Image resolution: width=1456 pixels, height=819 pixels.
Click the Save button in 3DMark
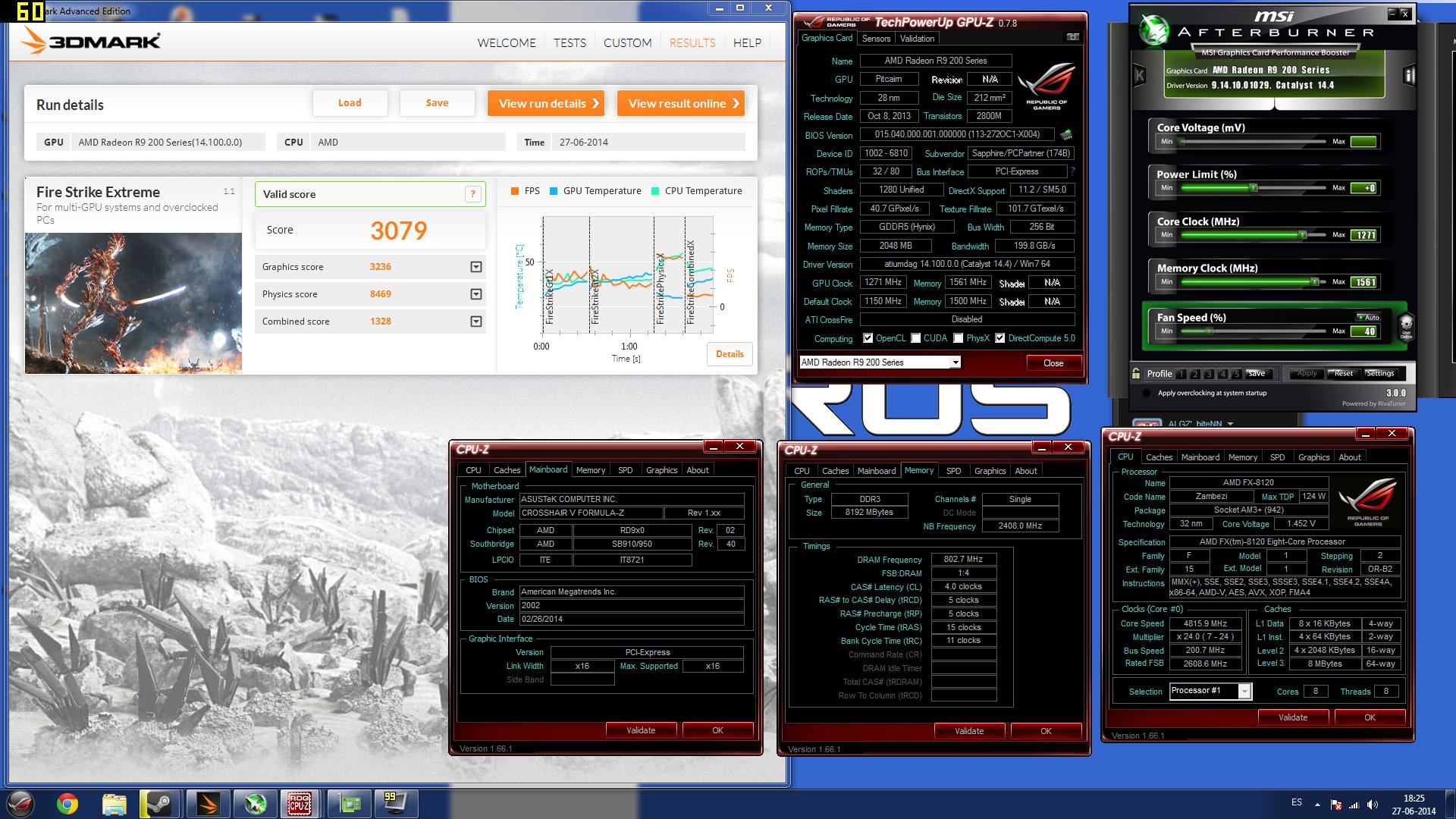[437, 103]
